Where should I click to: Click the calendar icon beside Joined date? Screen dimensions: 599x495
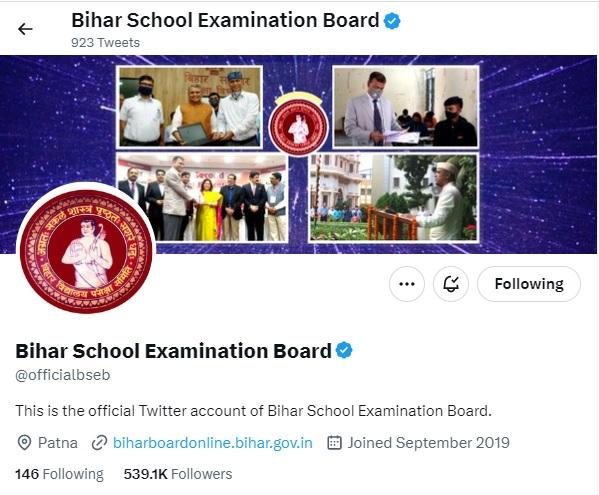334,443
